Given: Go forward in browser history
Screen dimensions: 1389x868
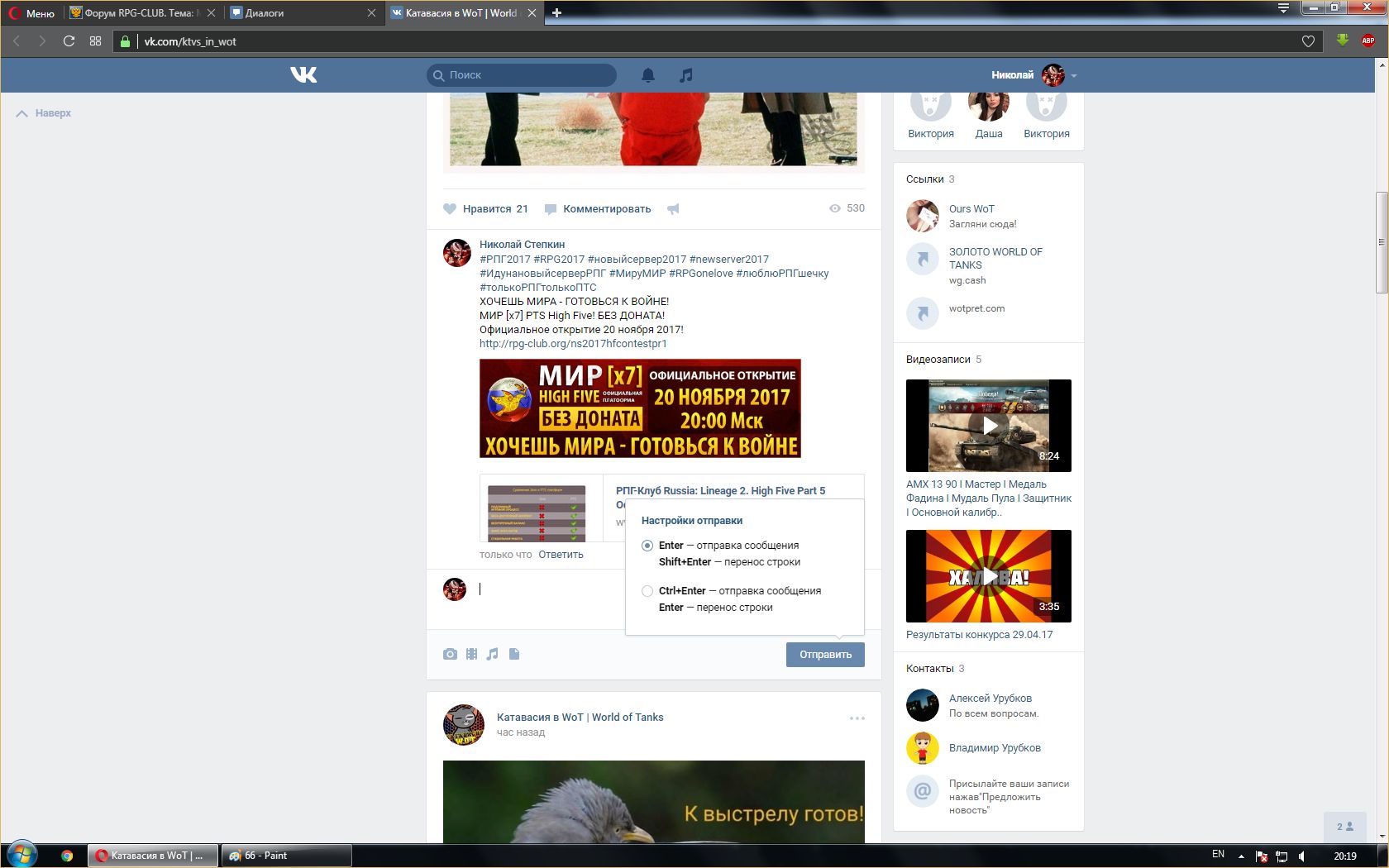Looking at the screenshot, I should click(x=42, y=41).
